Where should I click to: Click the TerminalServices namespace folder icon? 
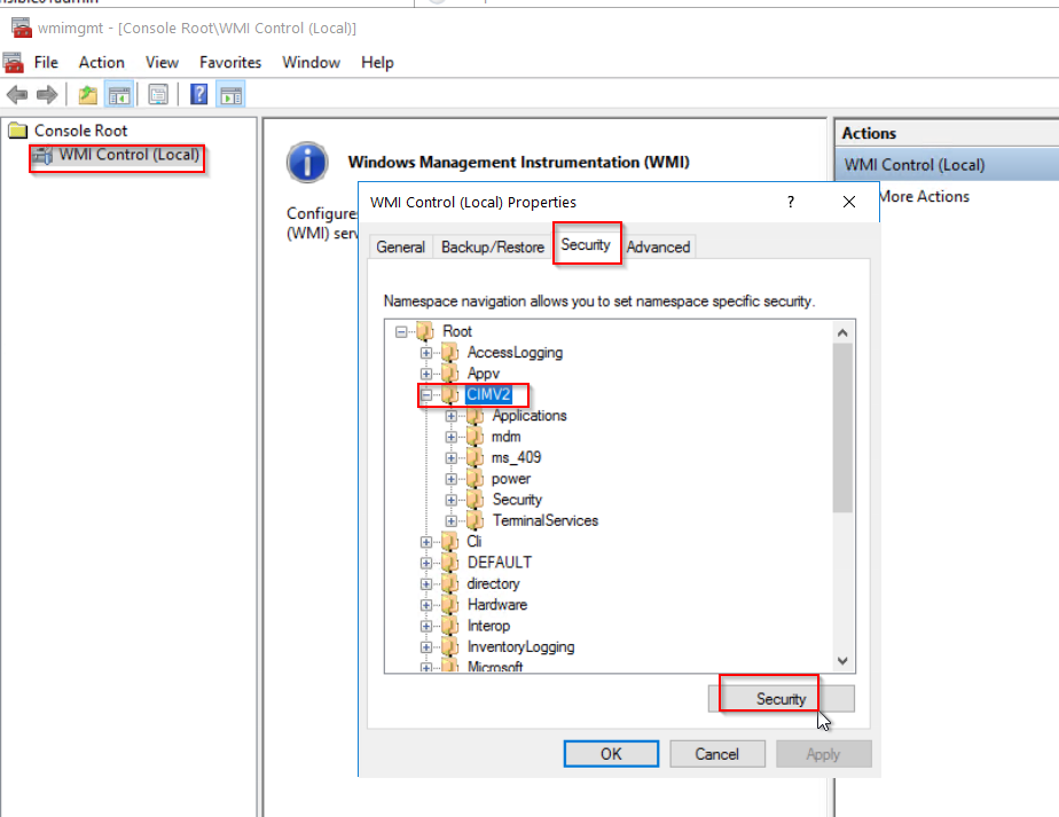point(475,521)
